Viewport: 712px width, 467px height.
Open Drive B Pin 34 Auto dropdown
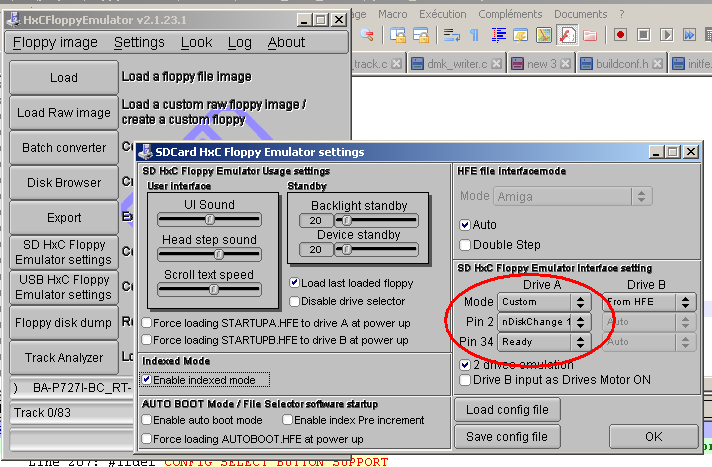click(649, 342)
